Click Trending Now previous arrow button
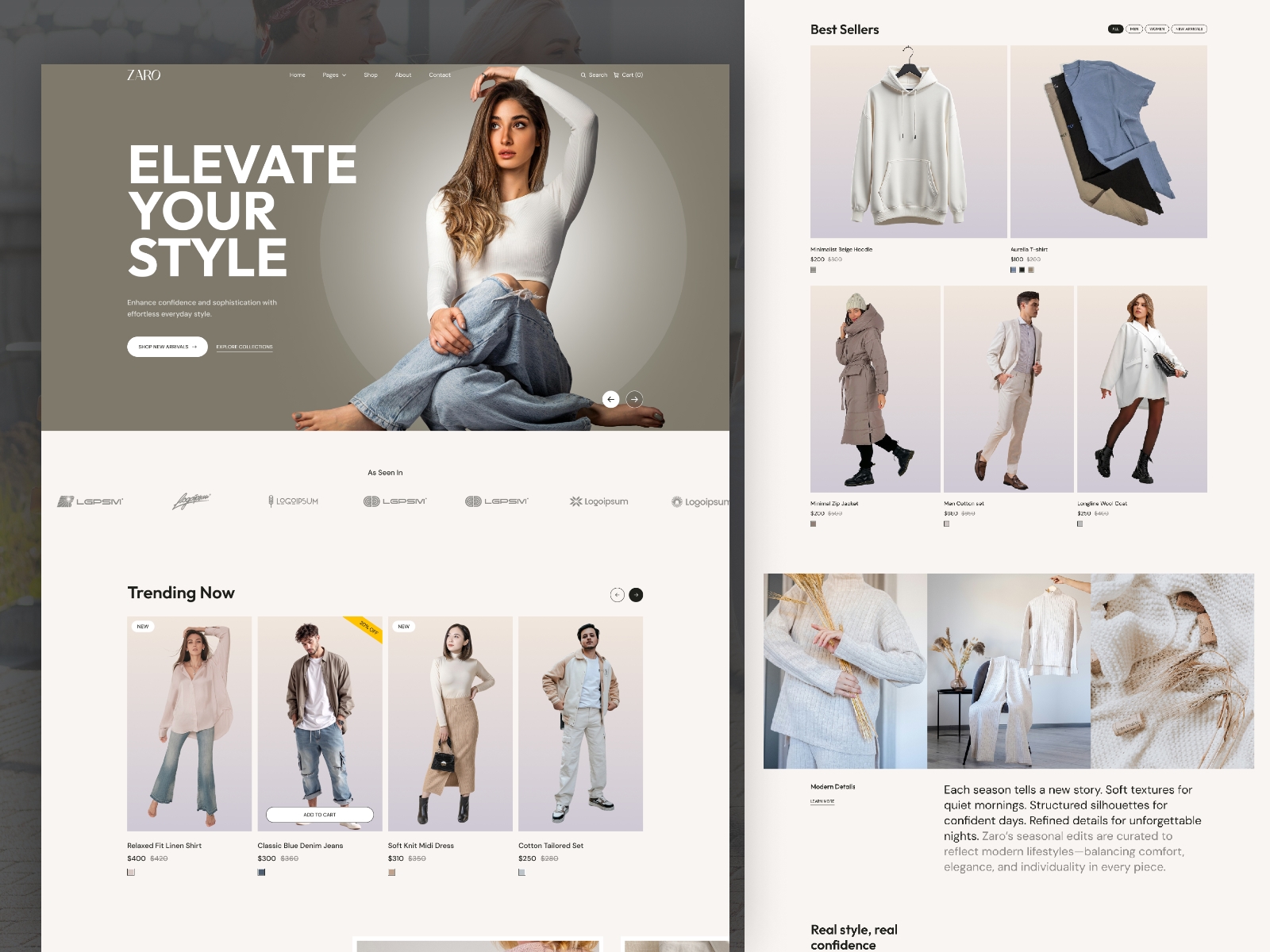The height and width of the screenshot is (952, 1270). (618, 595)
